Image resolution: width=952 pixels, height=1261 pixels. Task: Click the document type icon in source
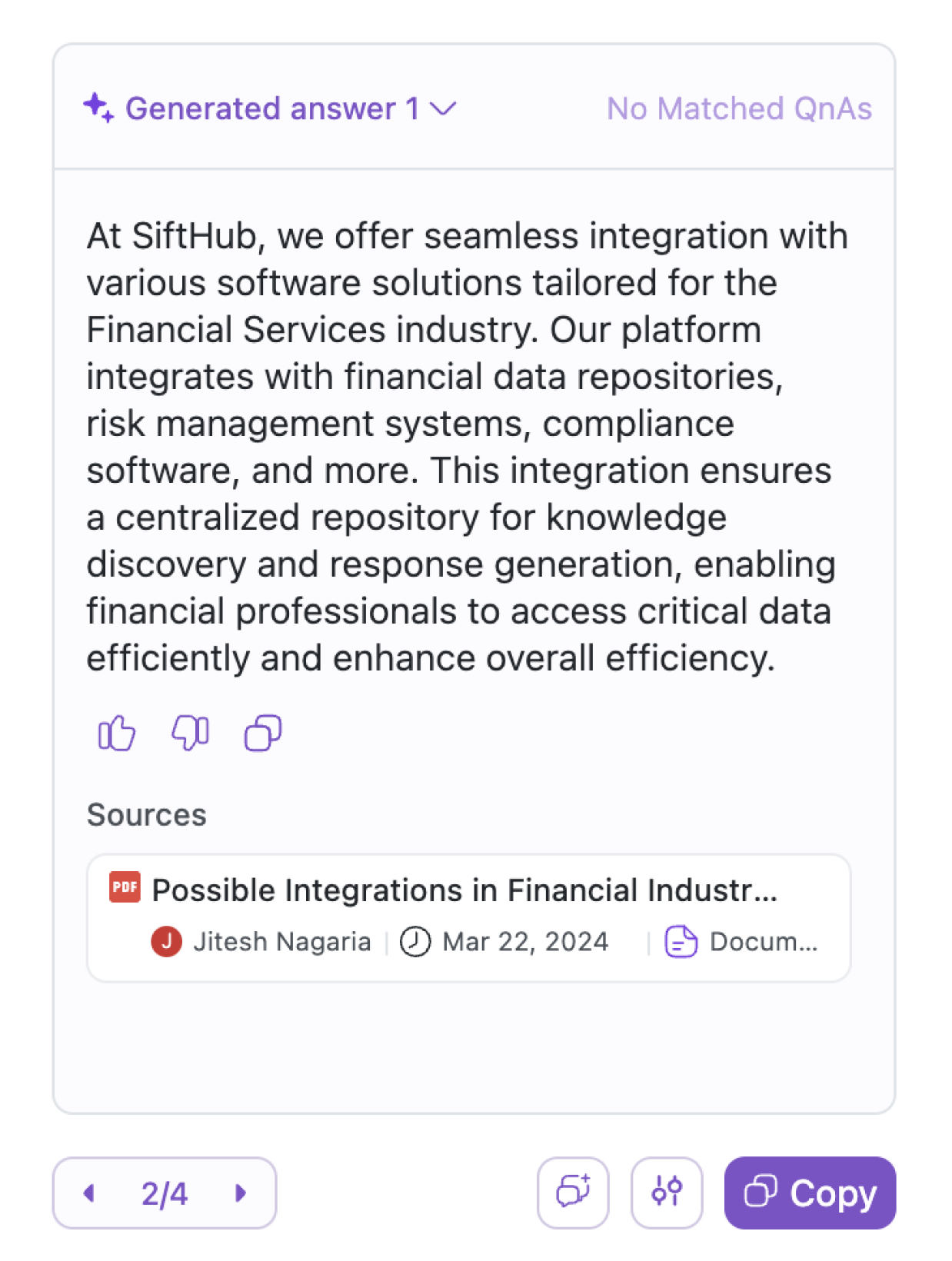click(681, 941)
